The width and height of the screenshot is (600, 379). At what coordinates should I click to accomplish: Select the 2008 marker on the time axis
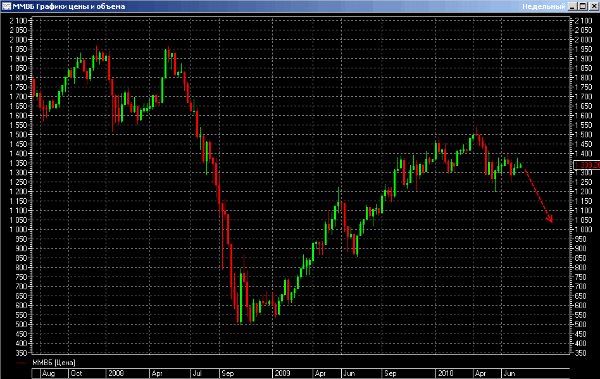(x=116, y=373)
